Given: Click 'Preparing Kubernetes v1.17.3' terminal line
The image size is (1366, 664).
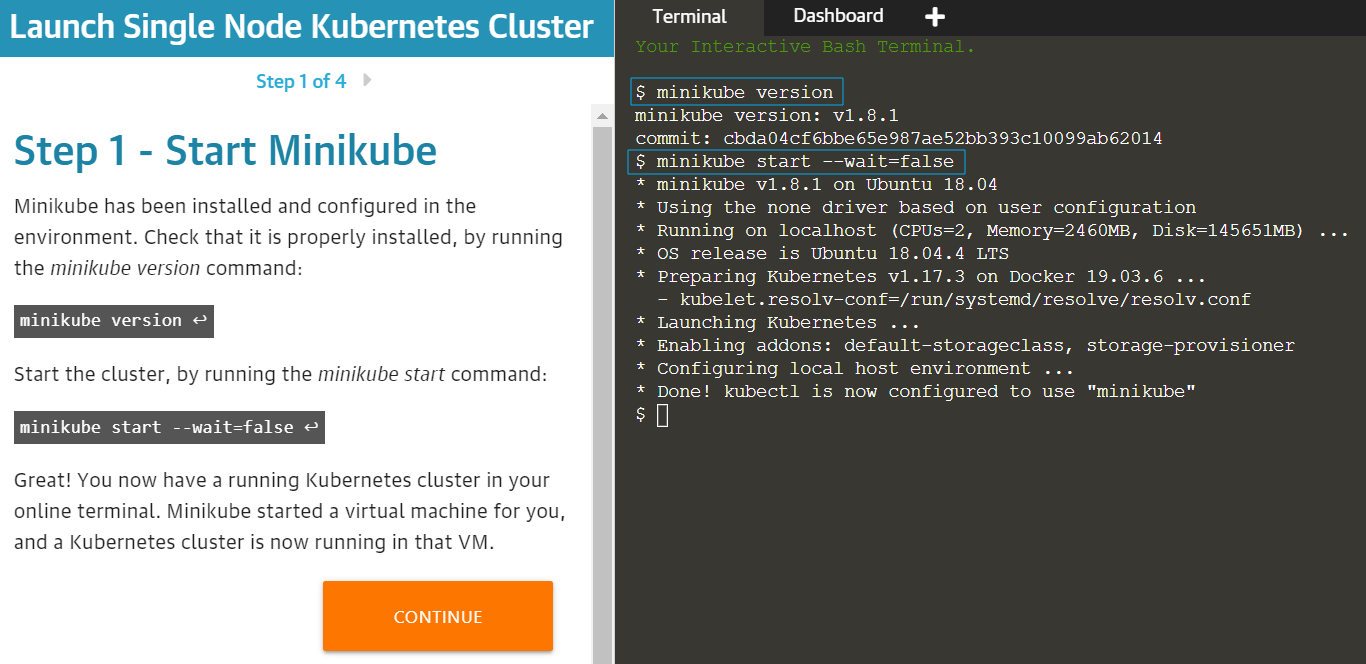Looking at the screenshot, I should pyautogui.click(x=921, y=276).
